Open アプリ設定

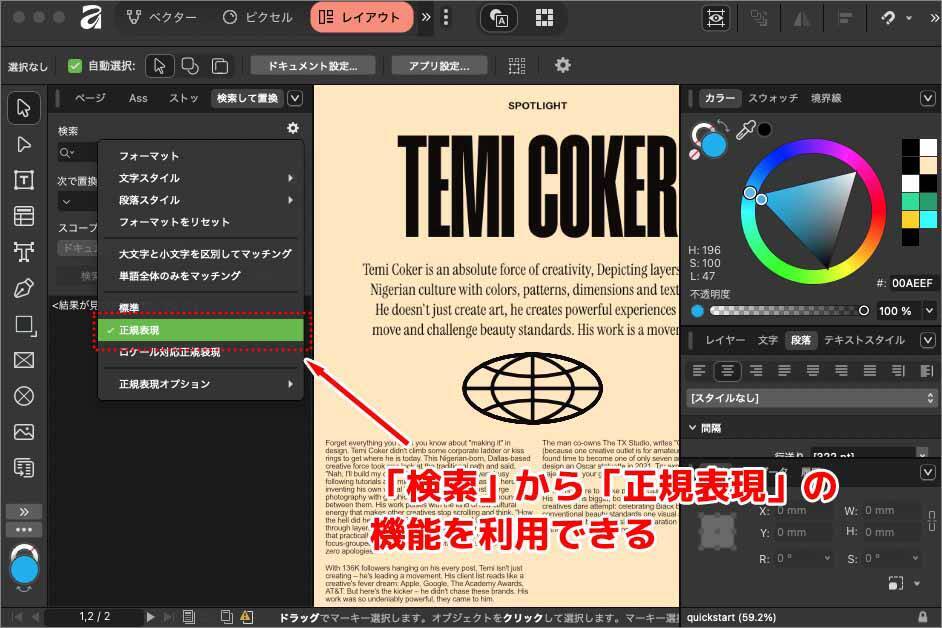tap(438, 65)
